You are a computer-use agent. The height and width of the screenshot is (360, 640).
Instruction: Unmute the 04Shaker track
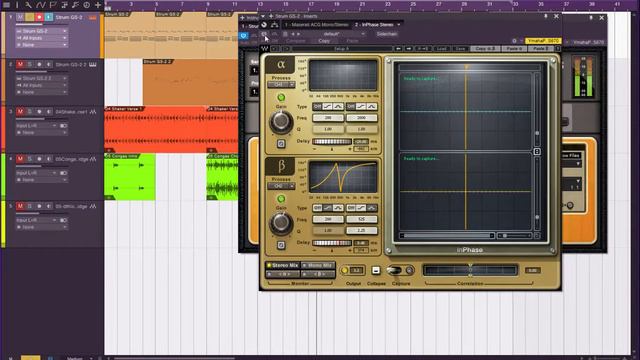pos(20,111)
